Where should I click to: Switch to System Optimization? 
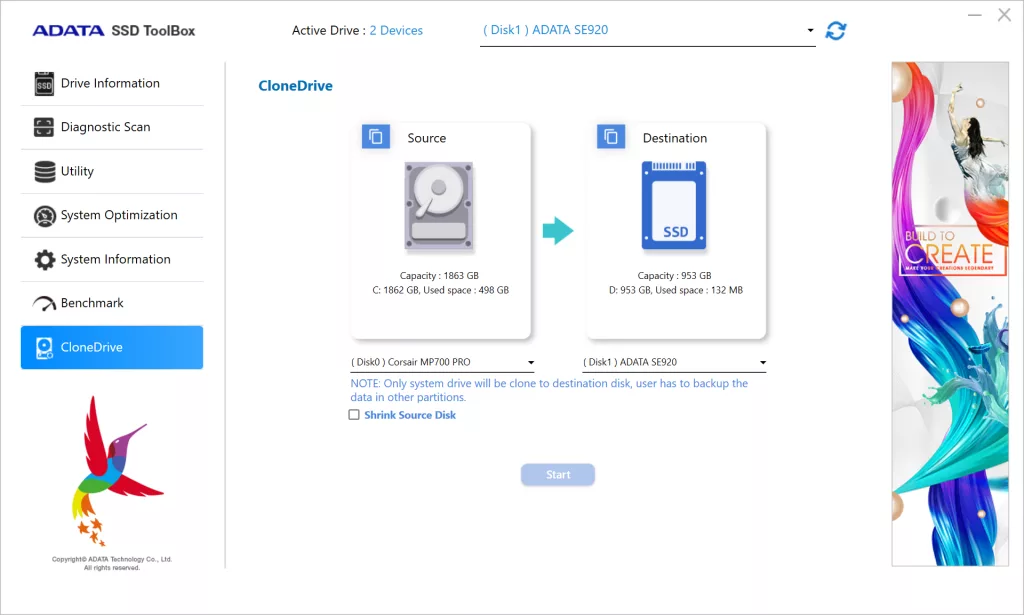(x=112, y=215)
